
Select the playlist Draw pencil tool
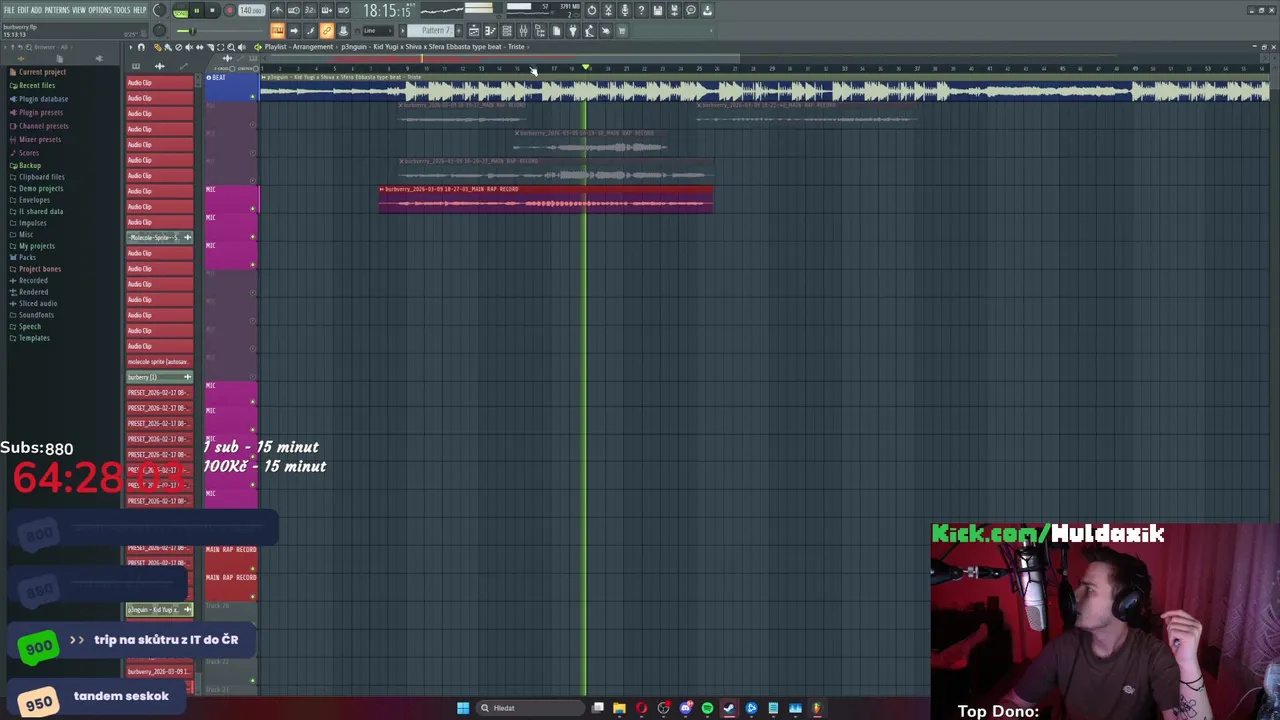157,47
